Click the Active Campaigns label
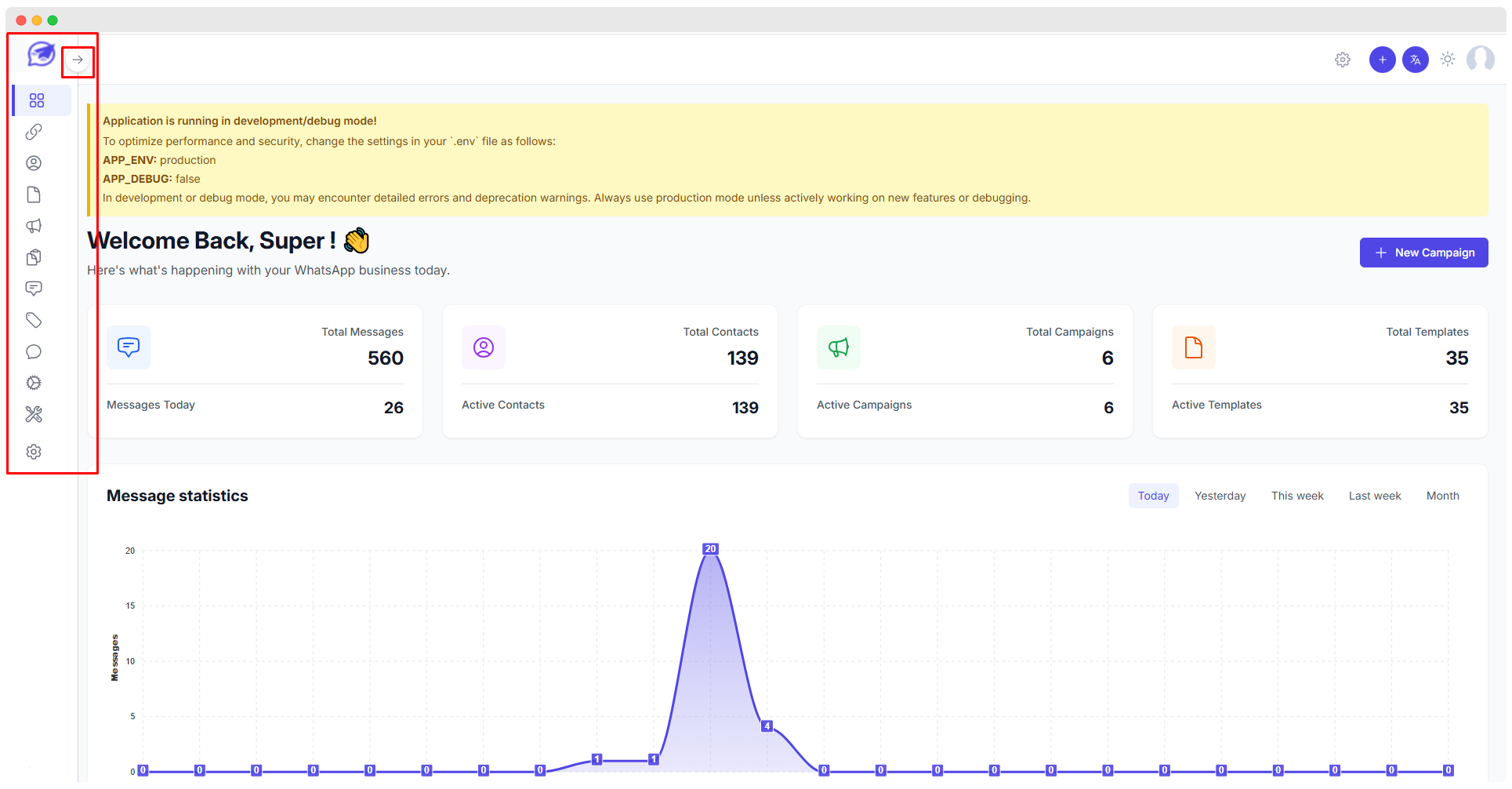Viewport: 1512px width, 789px height. tap(865, 405)
